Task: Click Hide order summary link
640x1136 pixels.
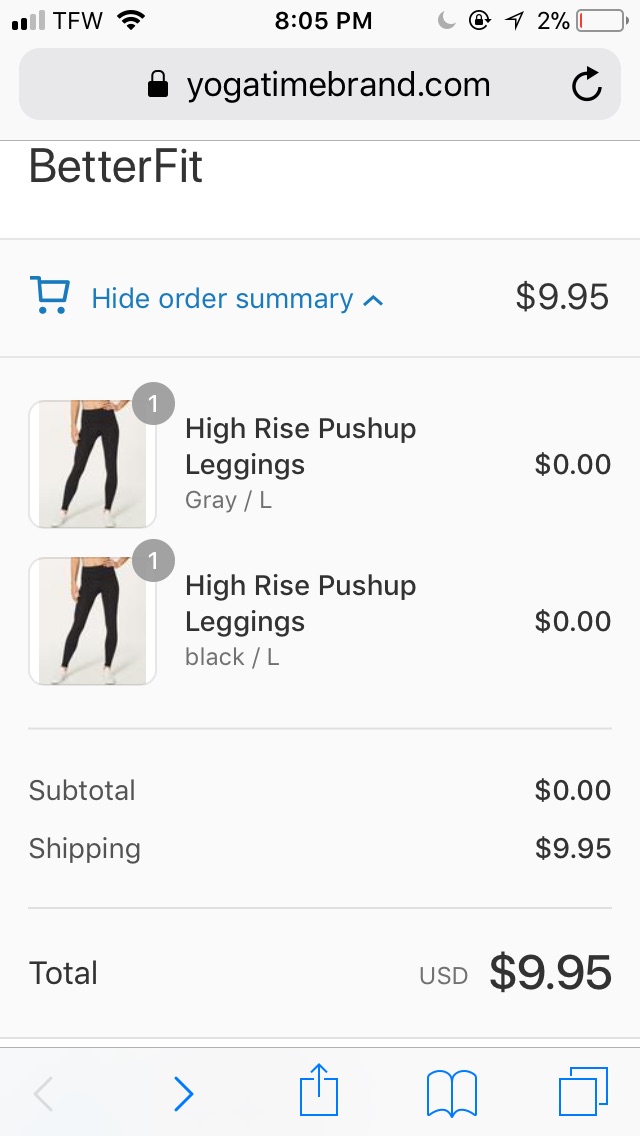Action: [223, 298]
